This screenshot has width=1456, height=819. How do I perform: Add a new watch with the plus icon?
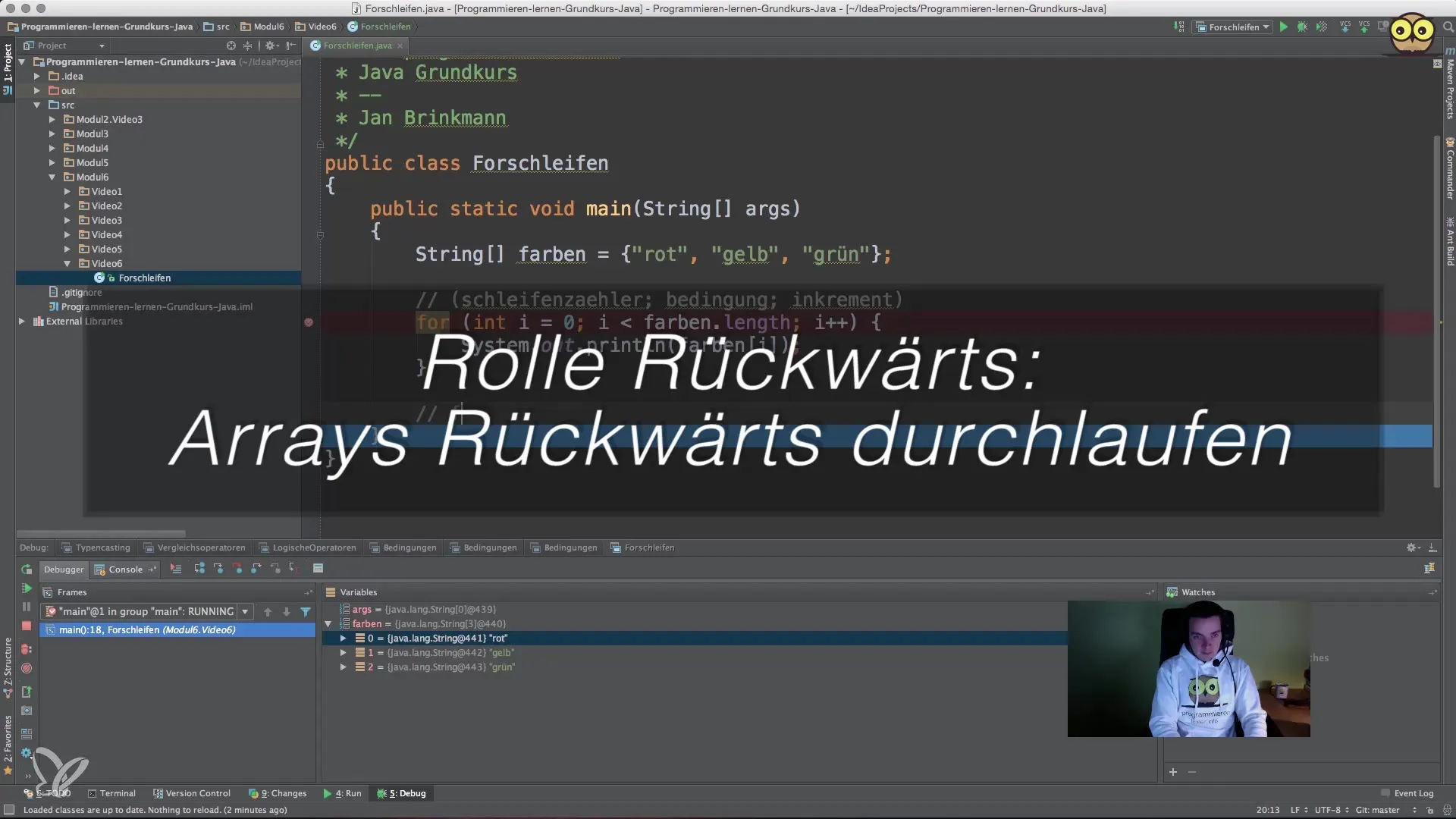coord(1173,772)
